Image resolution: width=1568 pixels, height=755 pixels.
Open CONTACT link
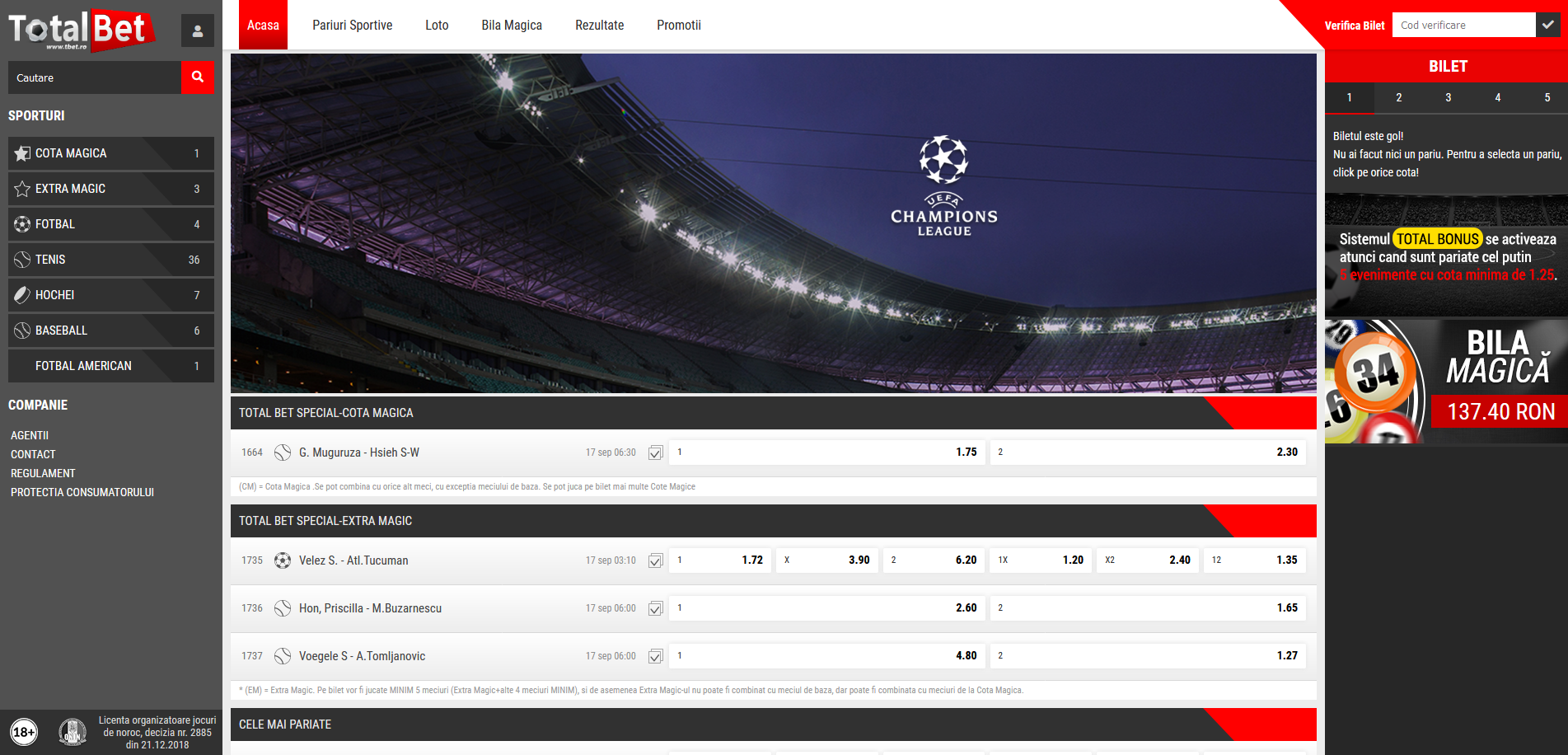click(33, 454)
